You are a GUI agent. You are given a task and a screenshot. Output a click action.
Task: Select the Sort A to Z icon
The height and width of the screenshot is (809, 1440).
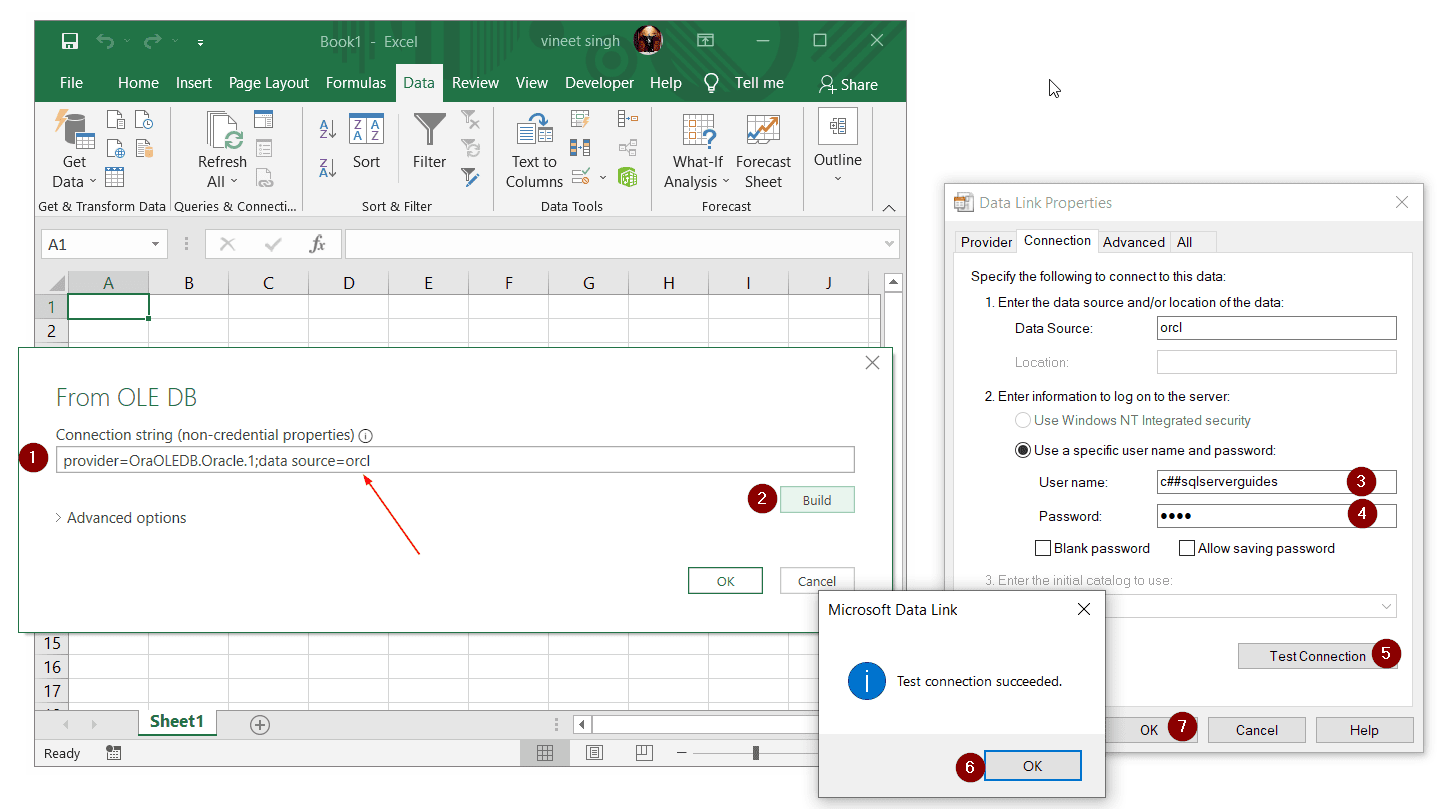pyautogui.click(x=326, y=127)
